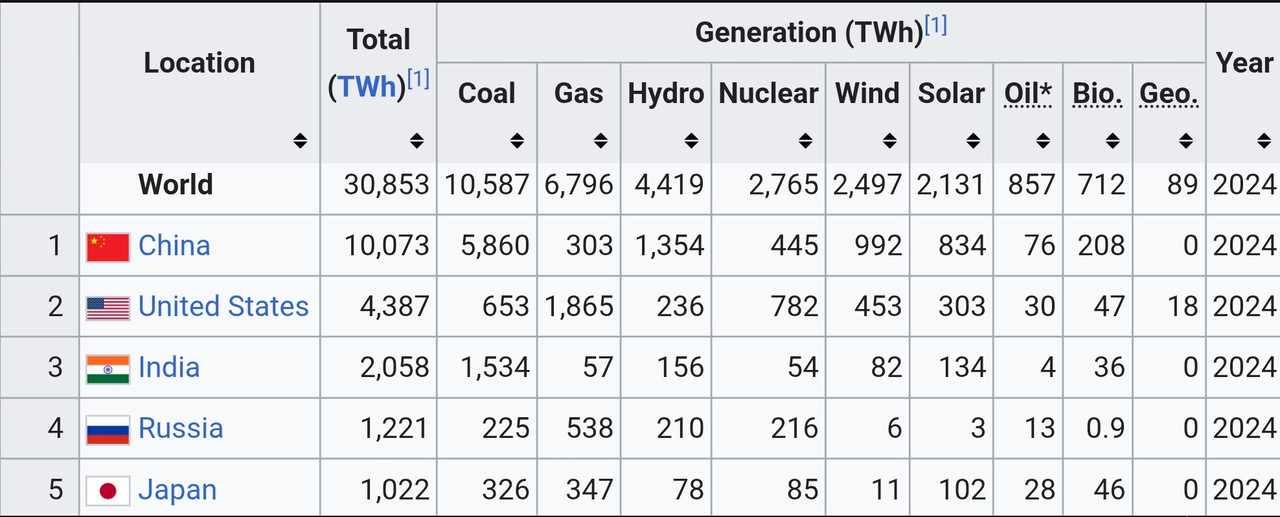Sort table by Location column arrows
The height and width of the screenshot is (517, 1280).
coord(300,141)
